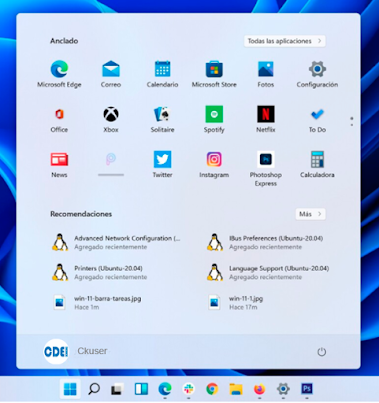
Task: Click the Anclado section heading
Action: 64,41
